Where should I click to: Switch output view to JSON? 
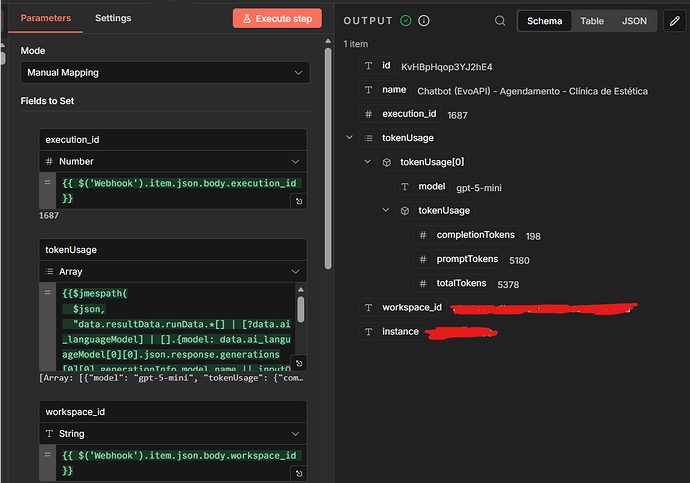[634, 20]
